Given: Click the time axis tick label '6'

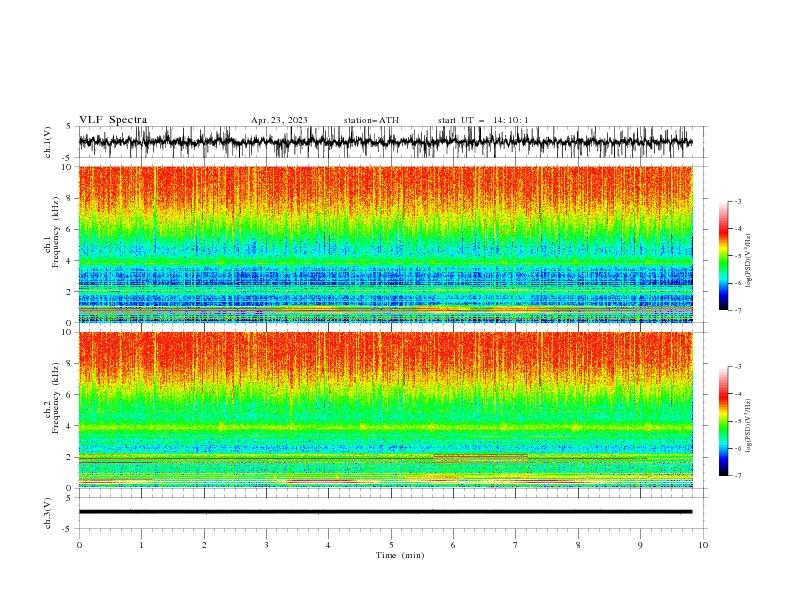Looking at the screenshot, I should click(x=453, y=545).
